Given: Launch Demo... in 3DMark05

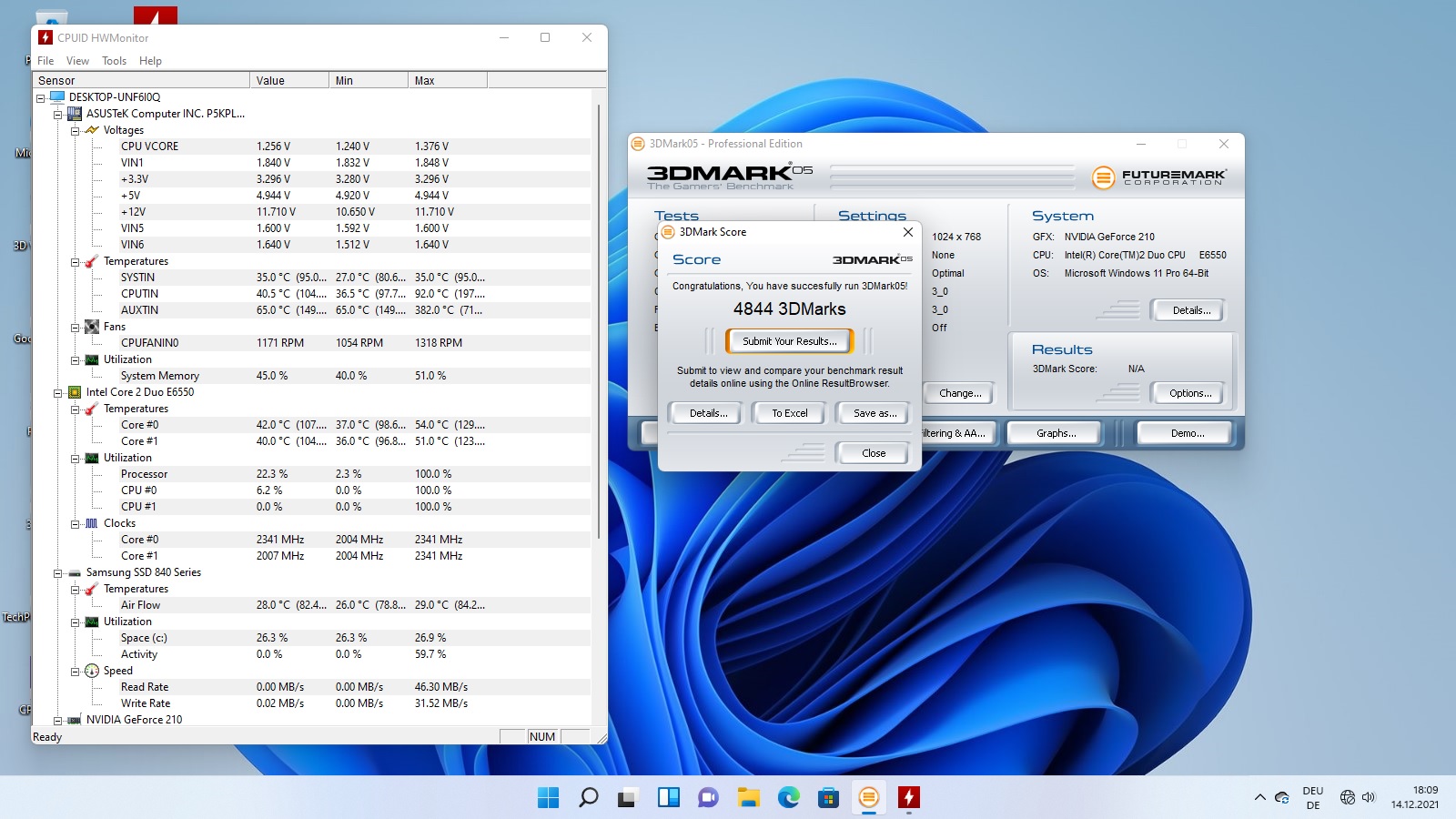Looking at the screenshot, I should [x=1187, y=433].
